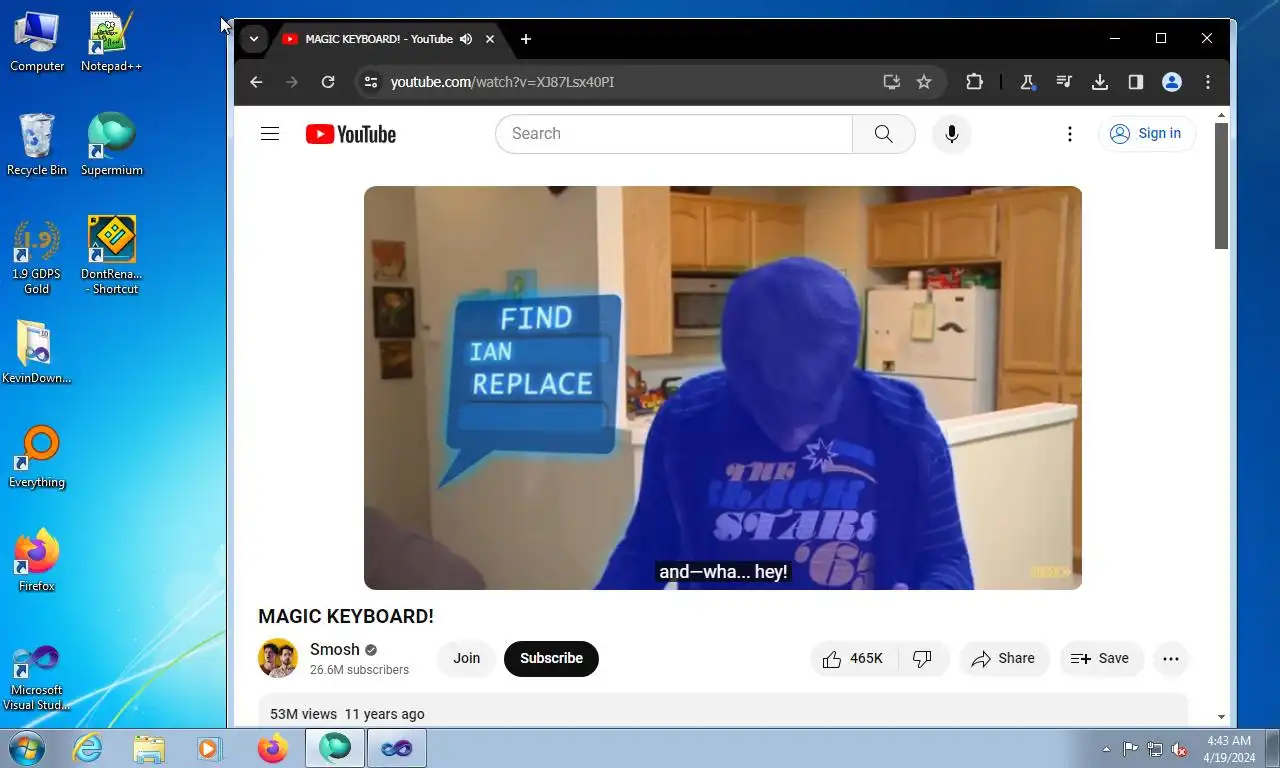Open the volume tray icon

(x=1179, y=749)
